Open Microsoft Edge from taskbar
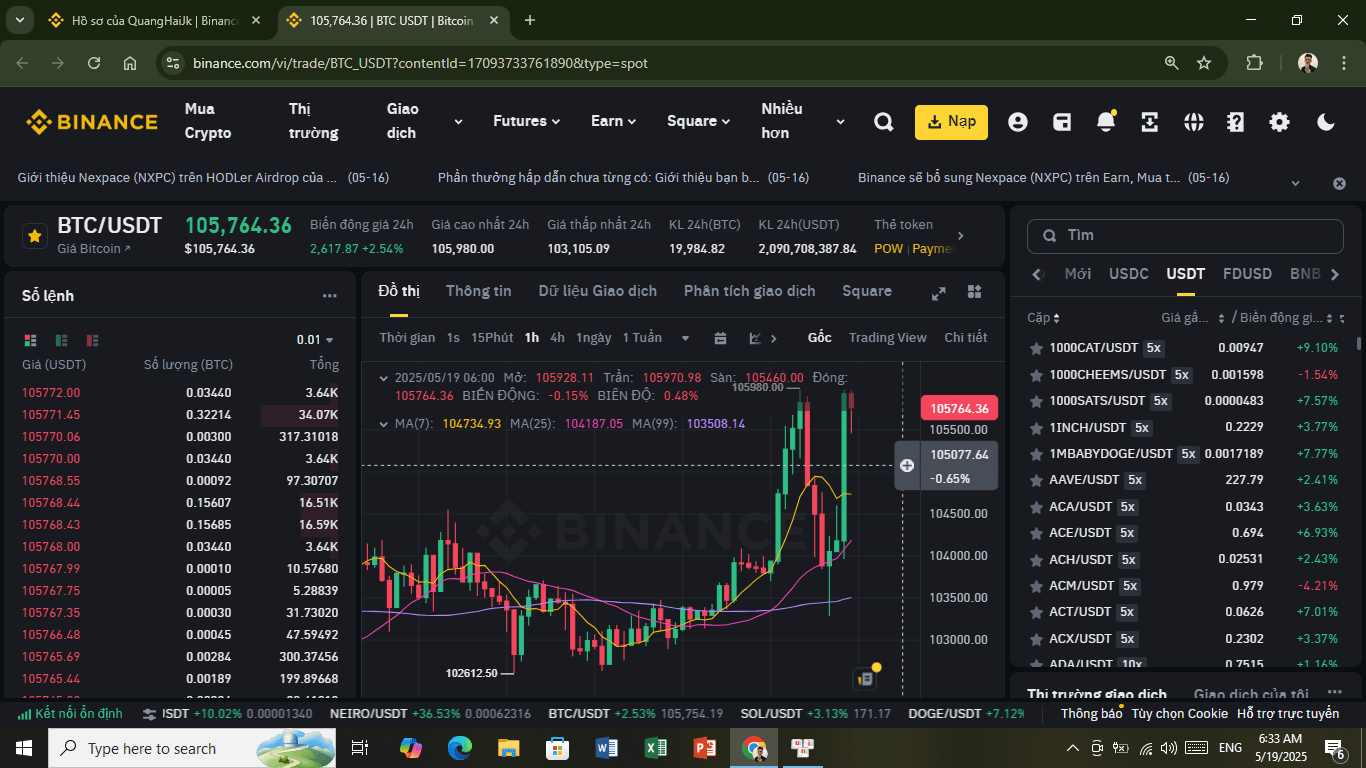The image size is (1366, 768). pyautogui.click(x=459, y=748)
